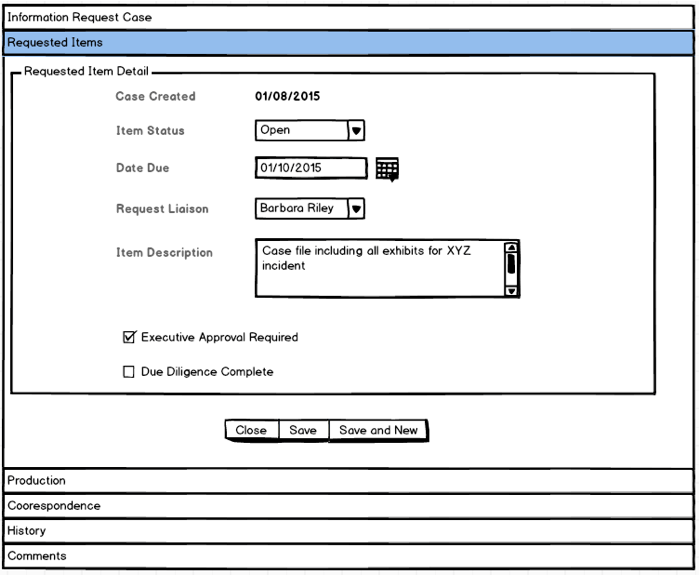Open the Coorespondence section

348,506
